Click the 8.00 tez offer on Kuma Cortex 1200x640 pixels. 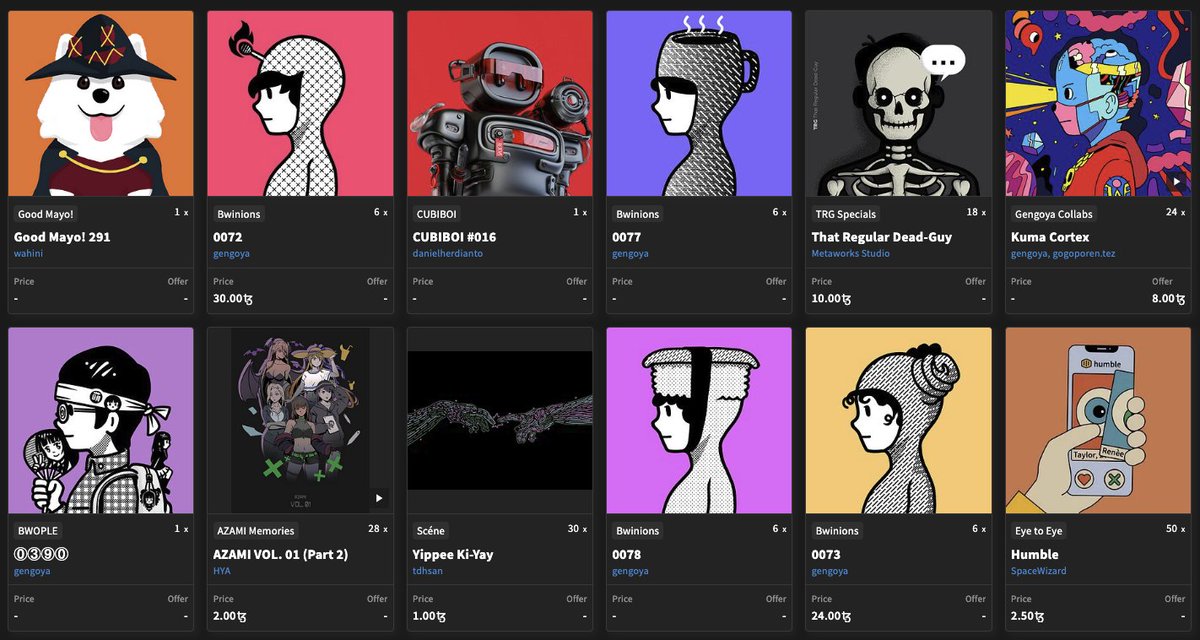click(x=1169, y=298)
